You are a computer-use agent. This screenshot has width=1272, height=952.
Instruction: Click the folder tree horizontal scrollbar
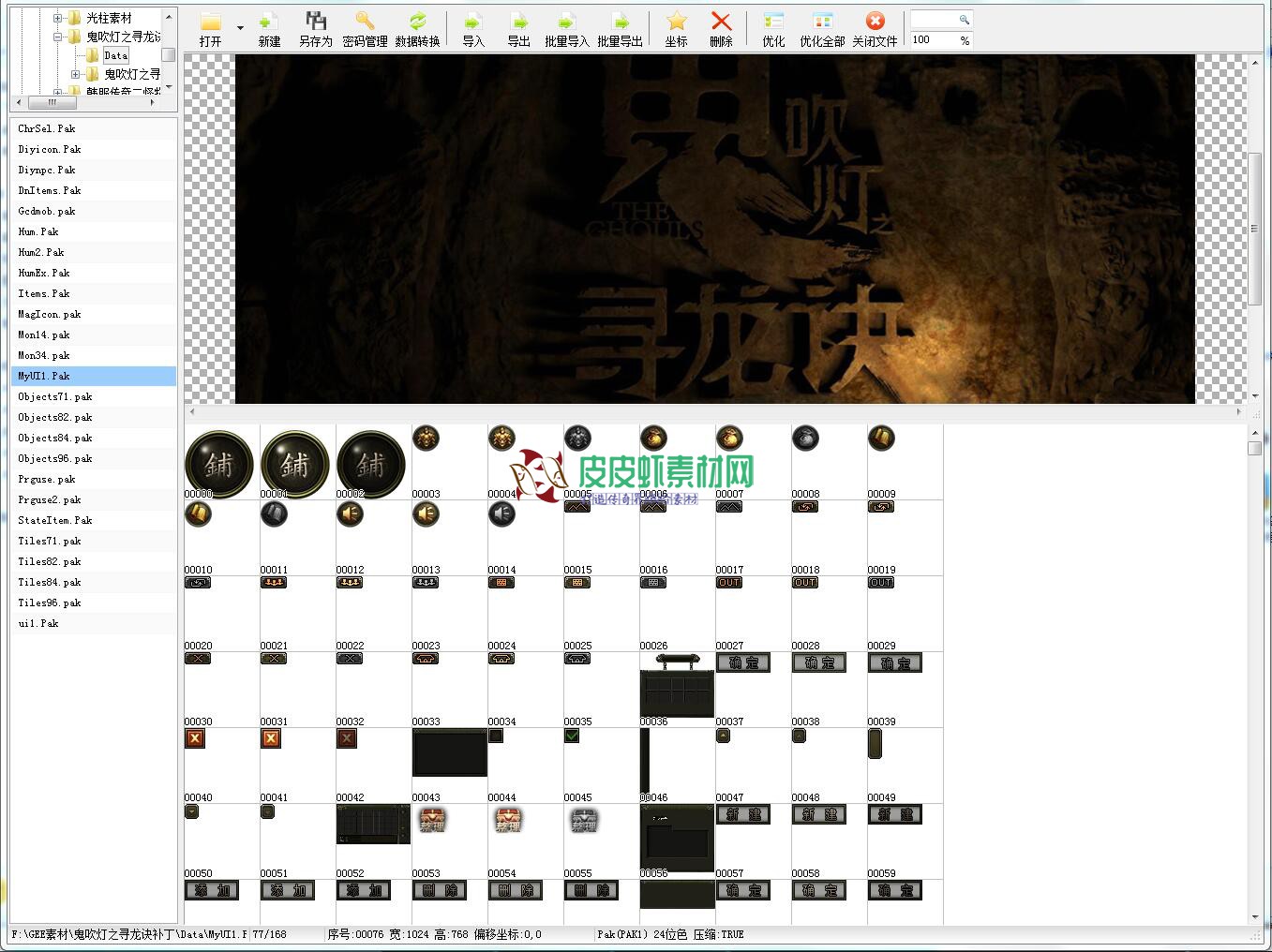pos(86,102)
